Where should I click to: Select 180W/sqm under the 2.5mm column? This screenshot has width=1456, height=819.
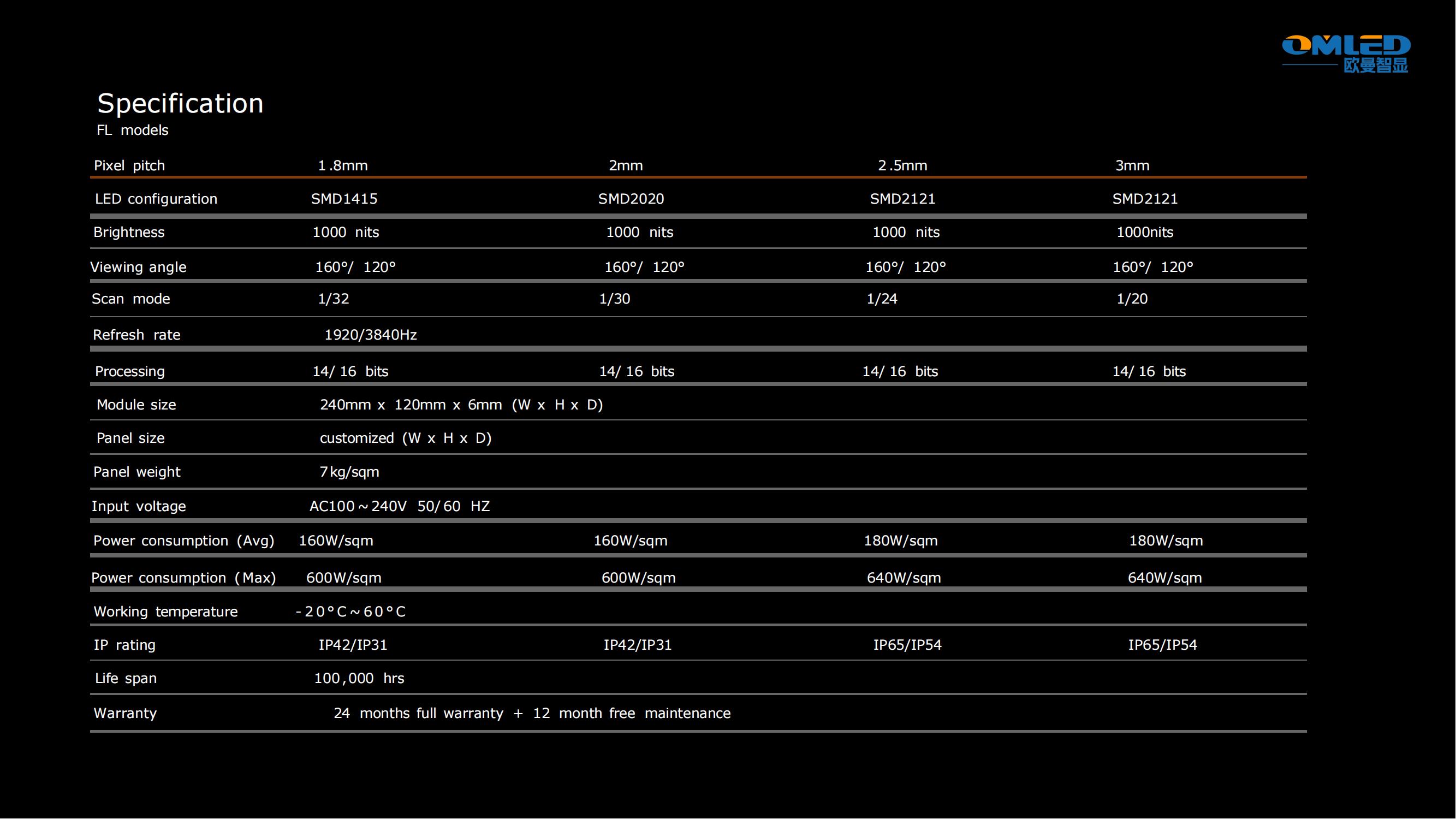(900, 541)
